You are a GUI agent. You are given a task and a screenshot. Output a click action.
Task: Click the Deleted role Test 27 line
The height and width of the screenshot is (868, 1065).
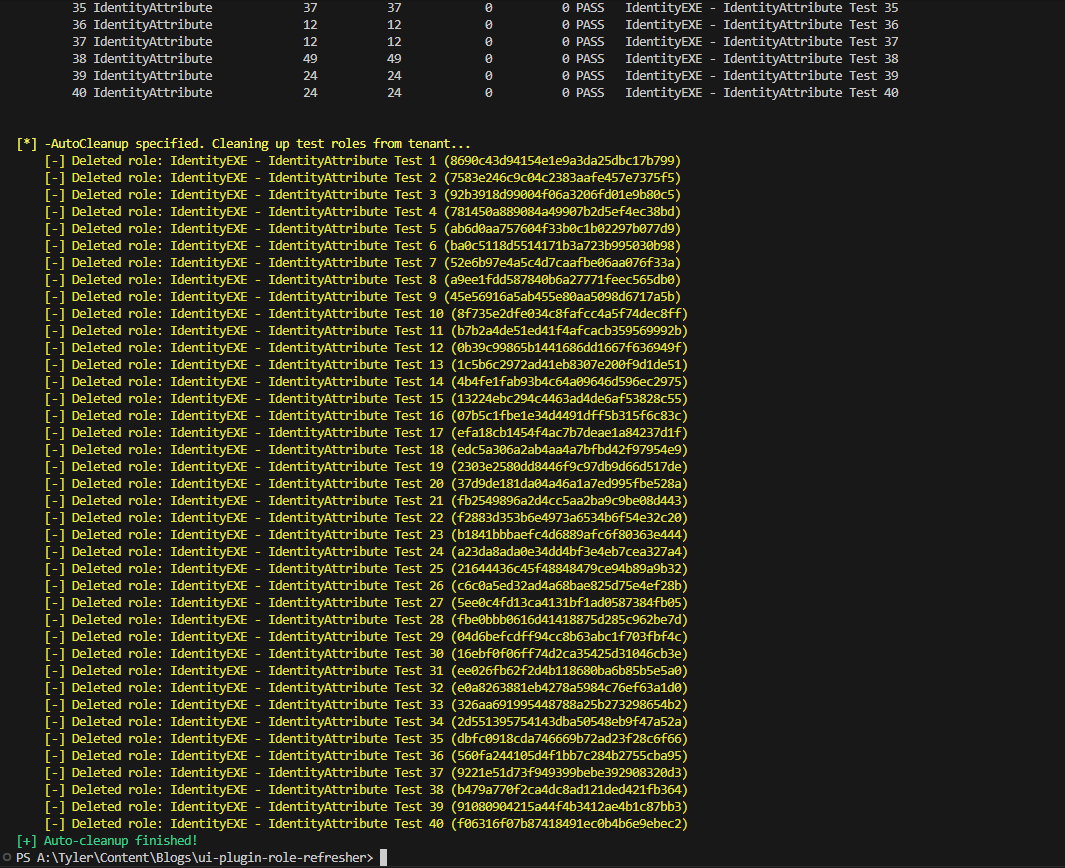[366, 602]
